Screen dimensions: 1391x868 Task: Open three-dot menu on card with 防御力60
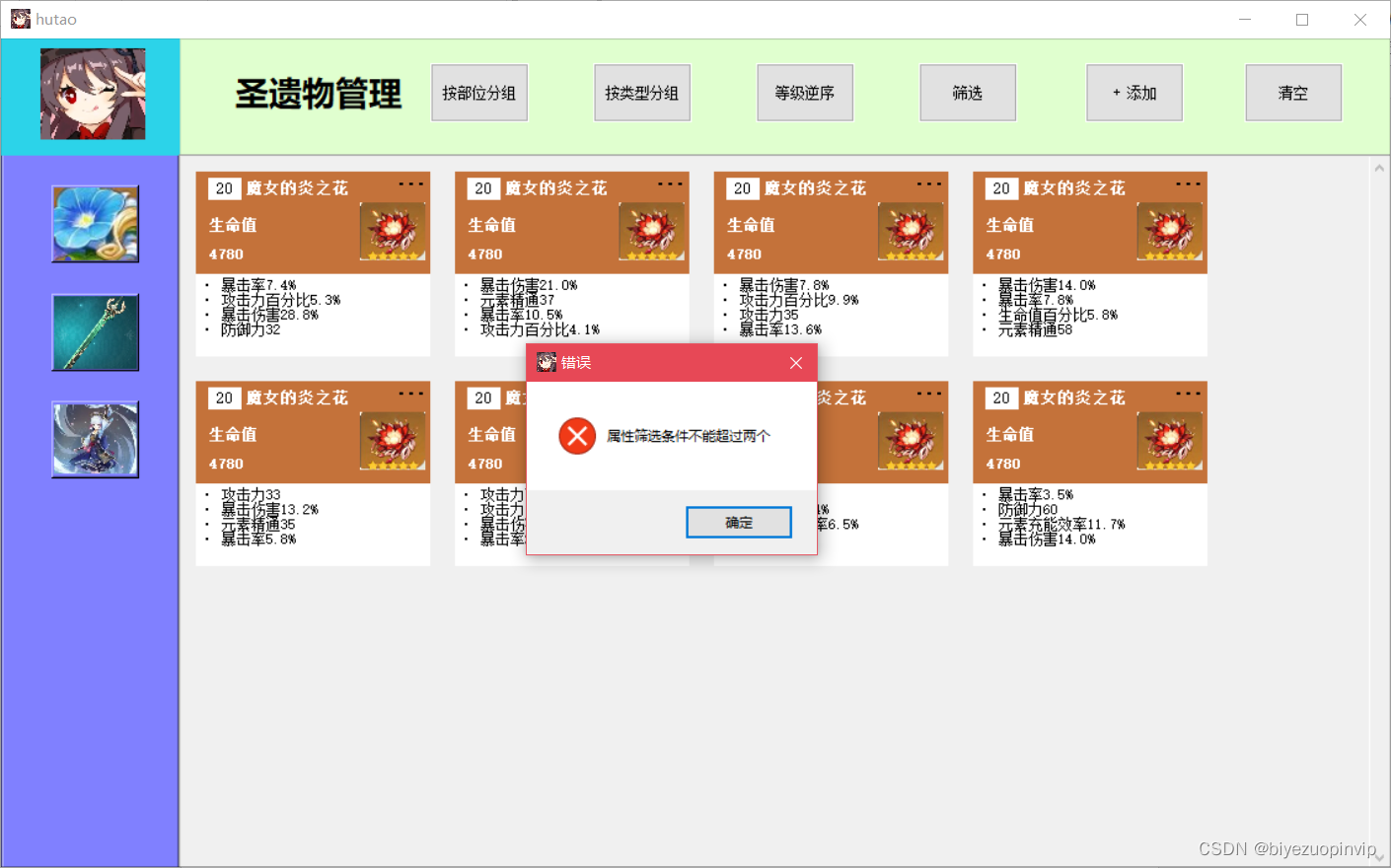click(x=1189, y=394)
